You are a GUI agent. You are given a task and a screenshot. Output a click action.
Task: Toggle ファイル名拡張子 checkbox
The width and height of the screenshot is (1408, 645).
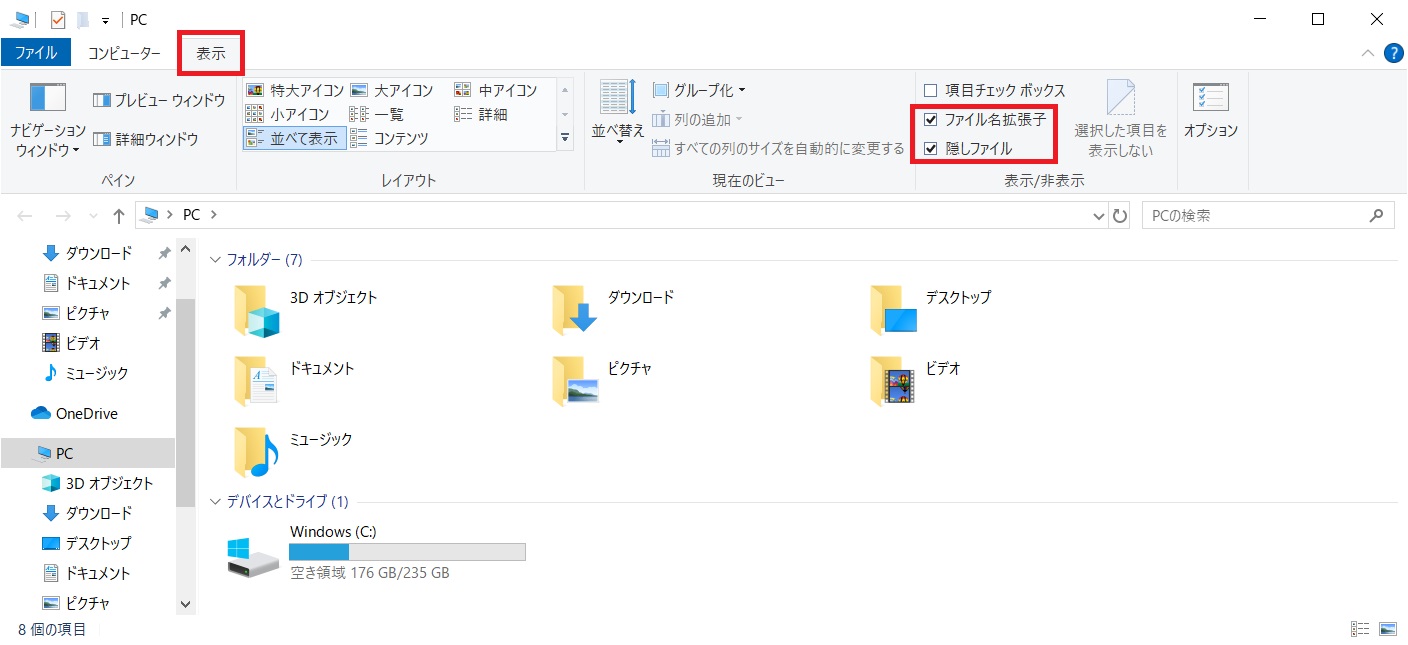point(931,120)
